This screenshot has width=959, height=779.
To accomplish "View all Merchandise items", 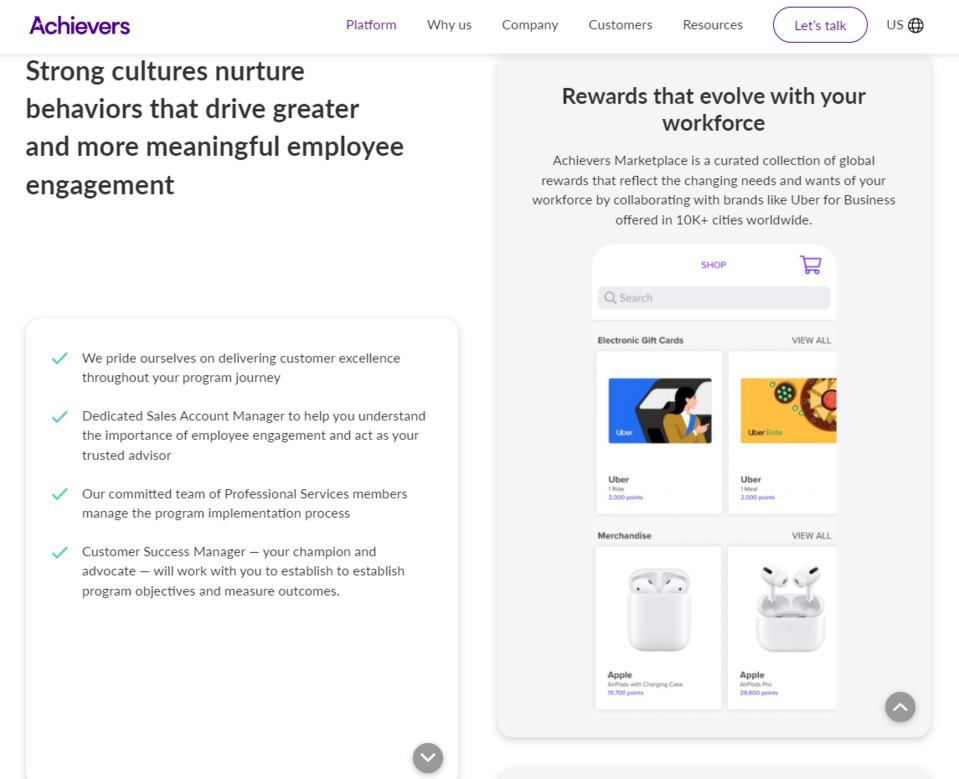I will 811,536.
